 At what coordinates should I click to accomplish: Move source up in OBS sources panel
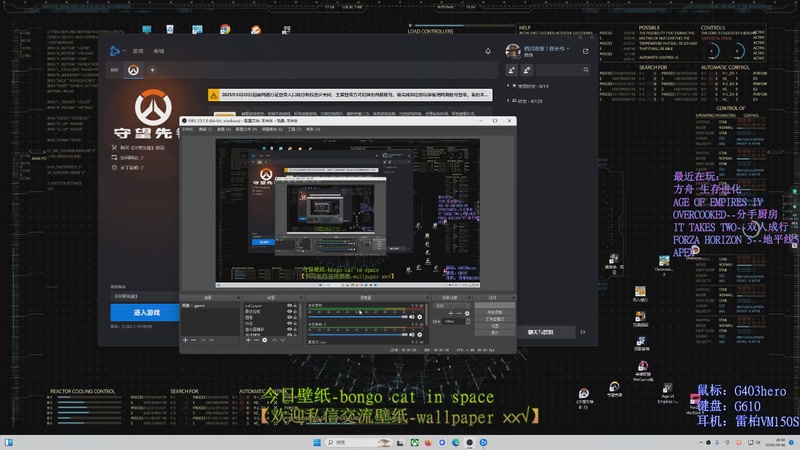click(x=274, y=340)
